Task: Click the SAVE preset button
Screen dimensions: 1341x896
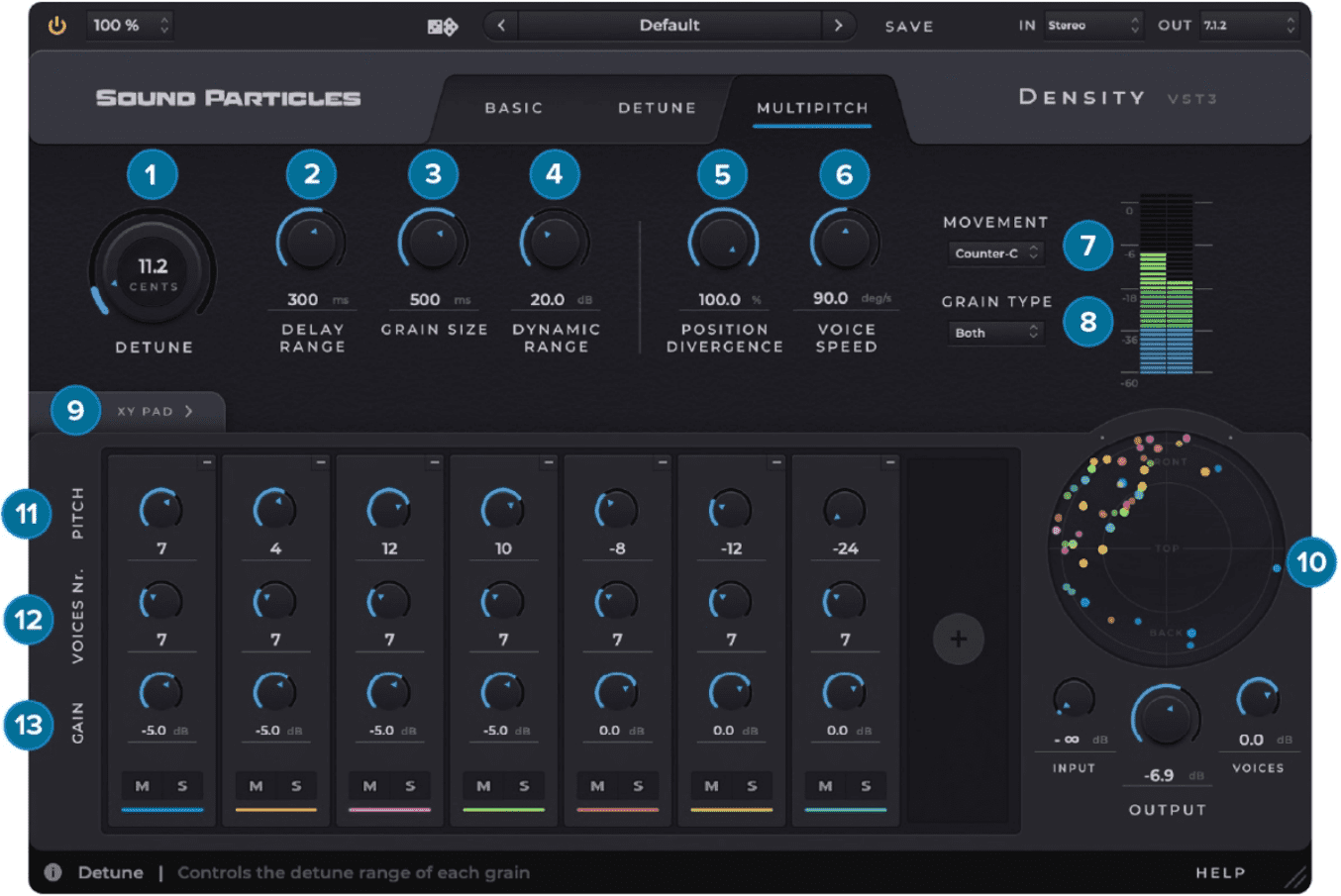Action: pos(909,27)
